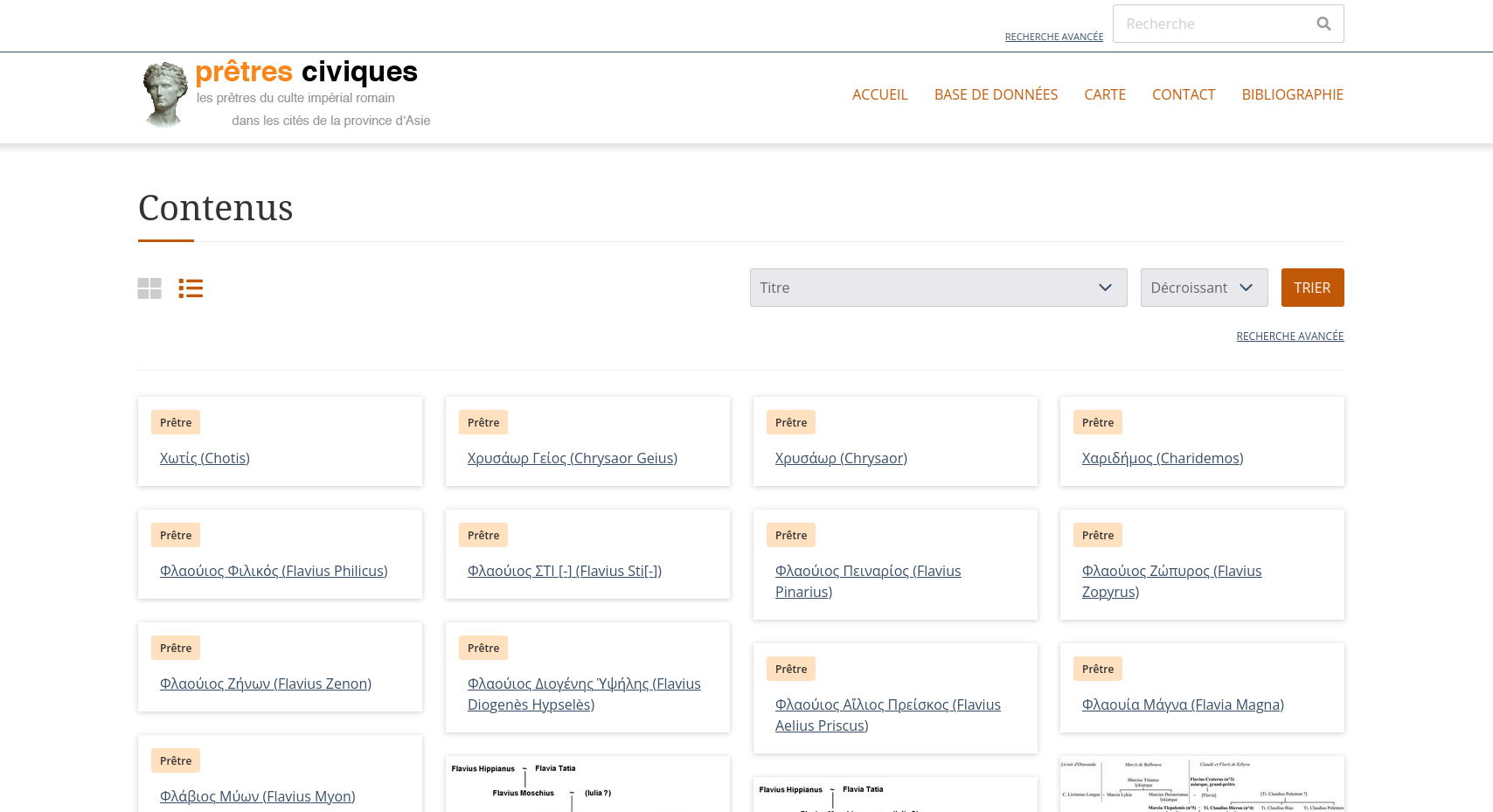Click the Roman bust site logo
This screenshot has height=812, width=1493.
(x=163, y=94)
